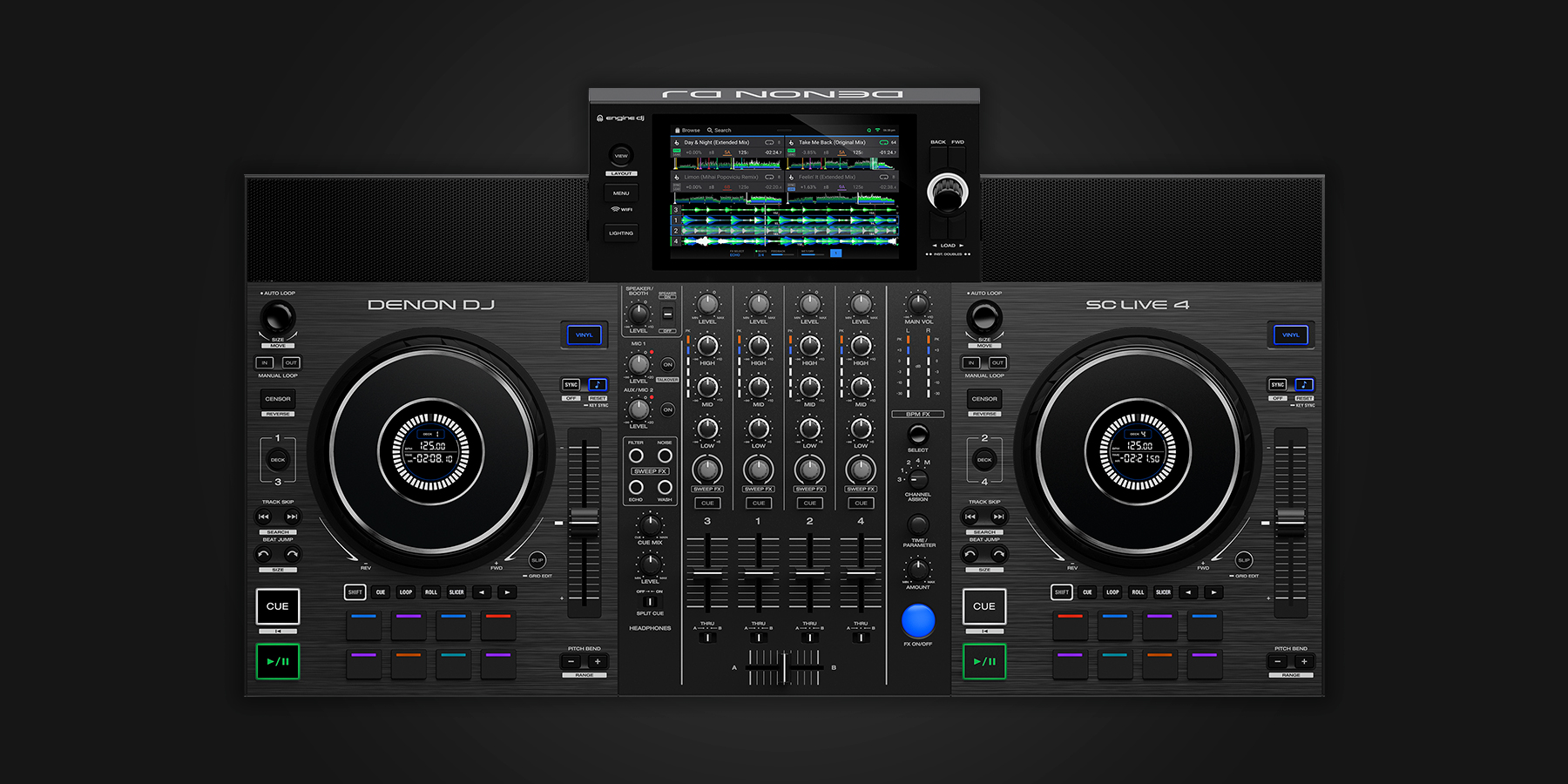Turn on Aux/Mic 2 with ON button
Screen dimensions: 1568x784
668,409
